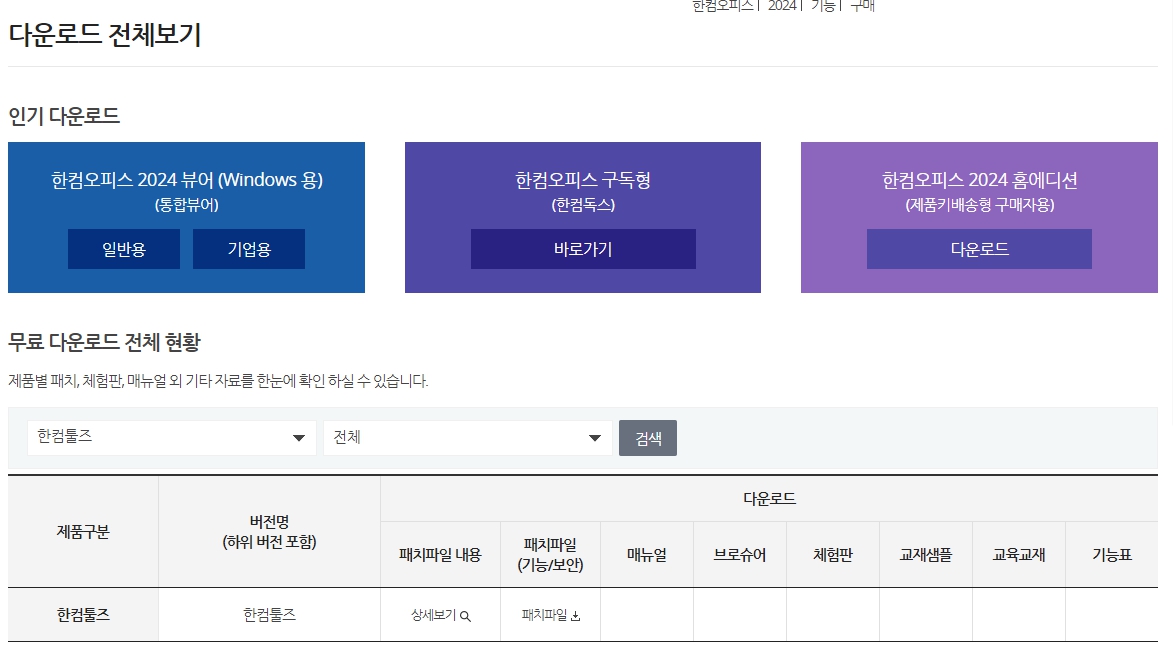1173x655 pixels.
Task: Click the 교재샘플 column header
Action: [925, 555]
